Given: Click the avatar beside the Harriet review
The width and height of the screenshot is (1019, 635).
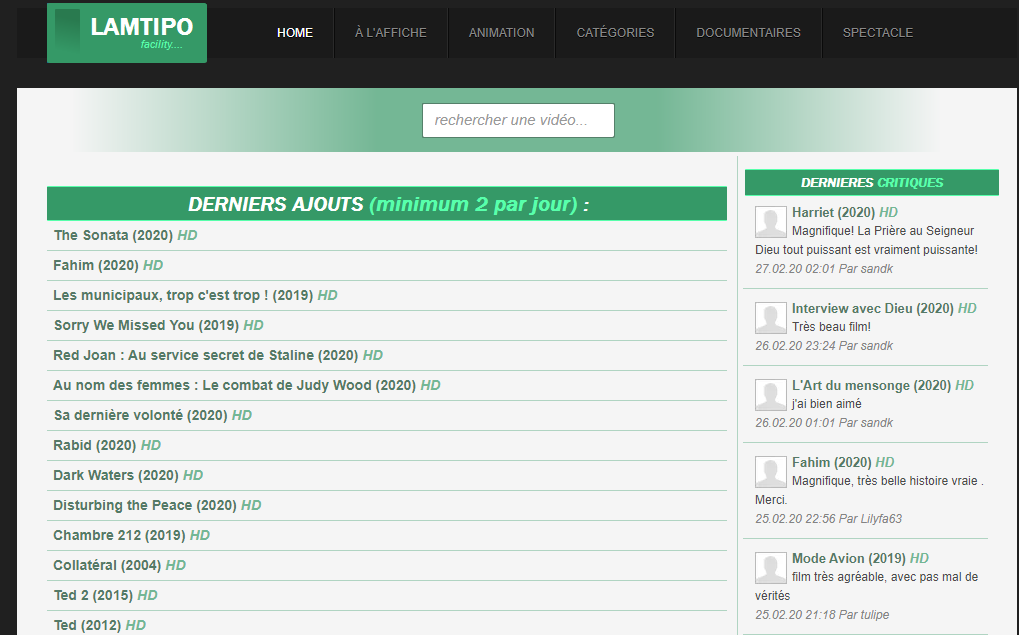Looking at the screenshot, I should (770, 222).
